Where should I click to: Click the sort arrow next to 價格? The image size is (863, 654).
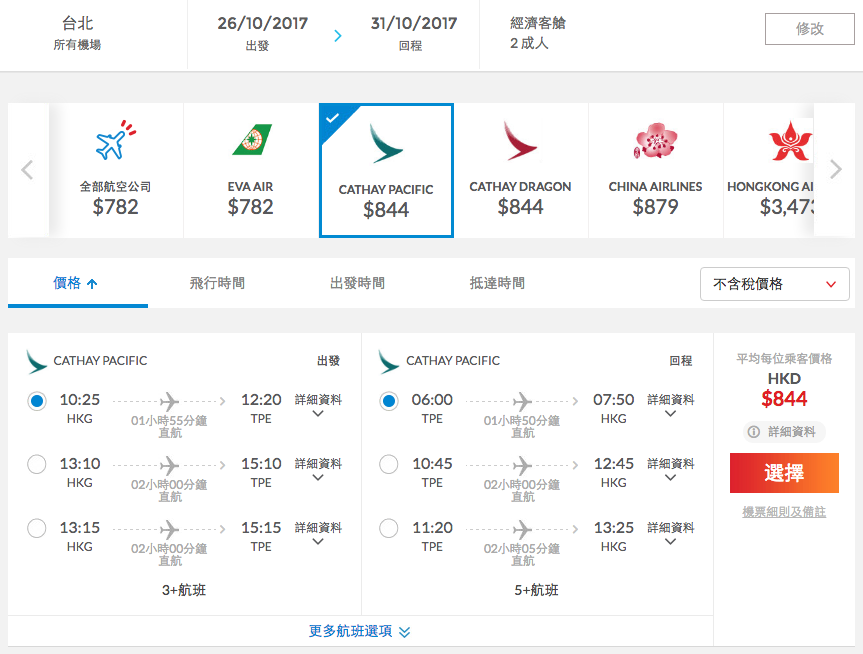(x=92, y=284)
